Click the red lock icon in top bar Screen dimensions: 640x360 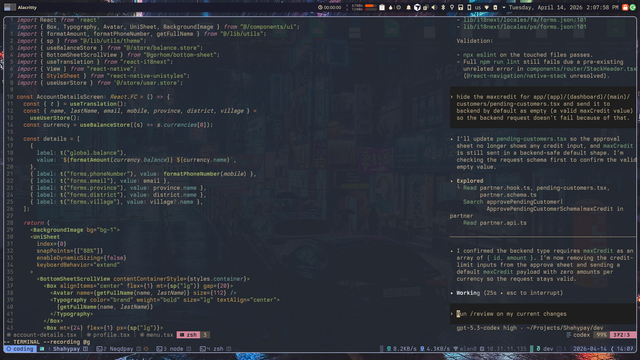[x=625, y=7]
